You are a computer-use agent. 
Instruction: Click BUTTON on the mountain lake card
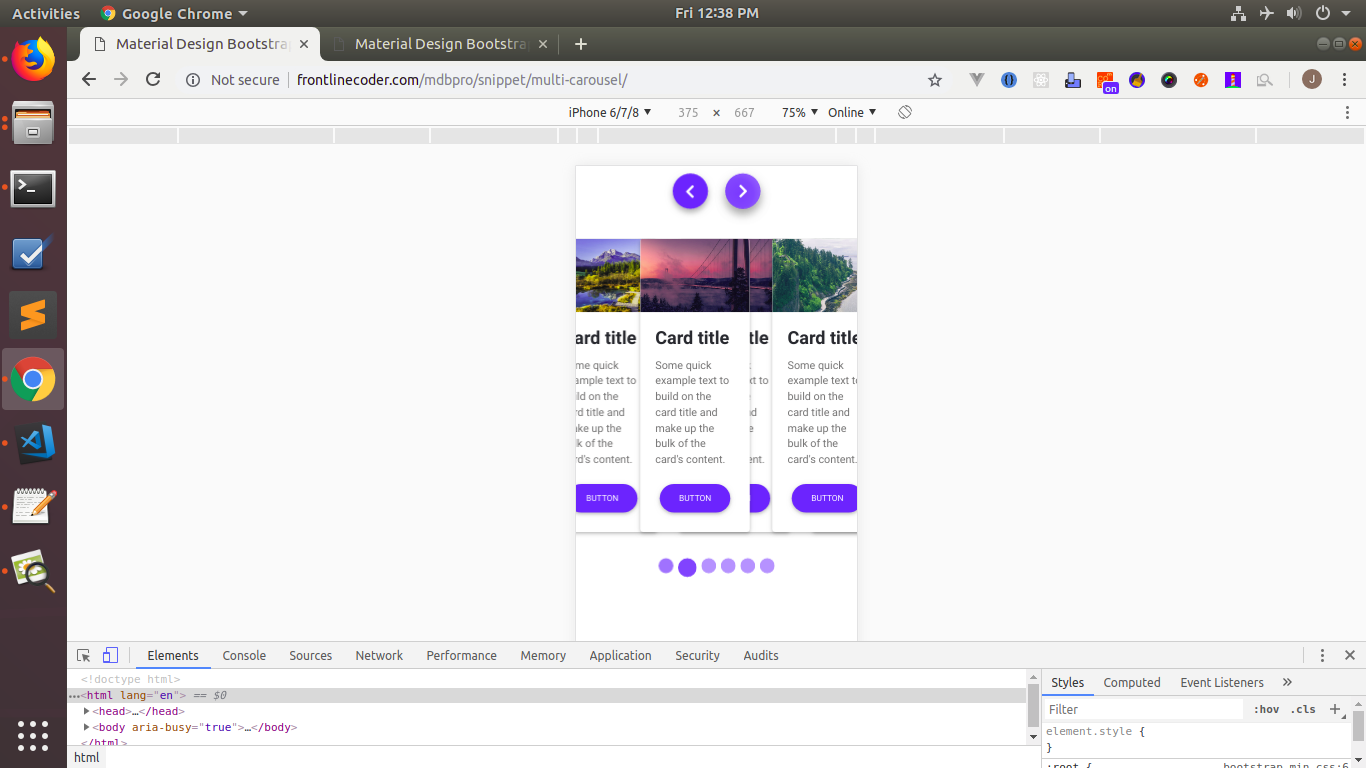click(x=607, y=498)
